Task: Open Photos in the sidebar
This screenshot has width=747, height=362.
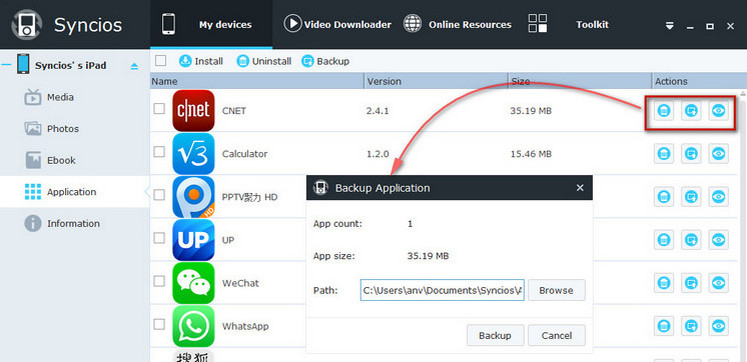Action: coord(75,129)
